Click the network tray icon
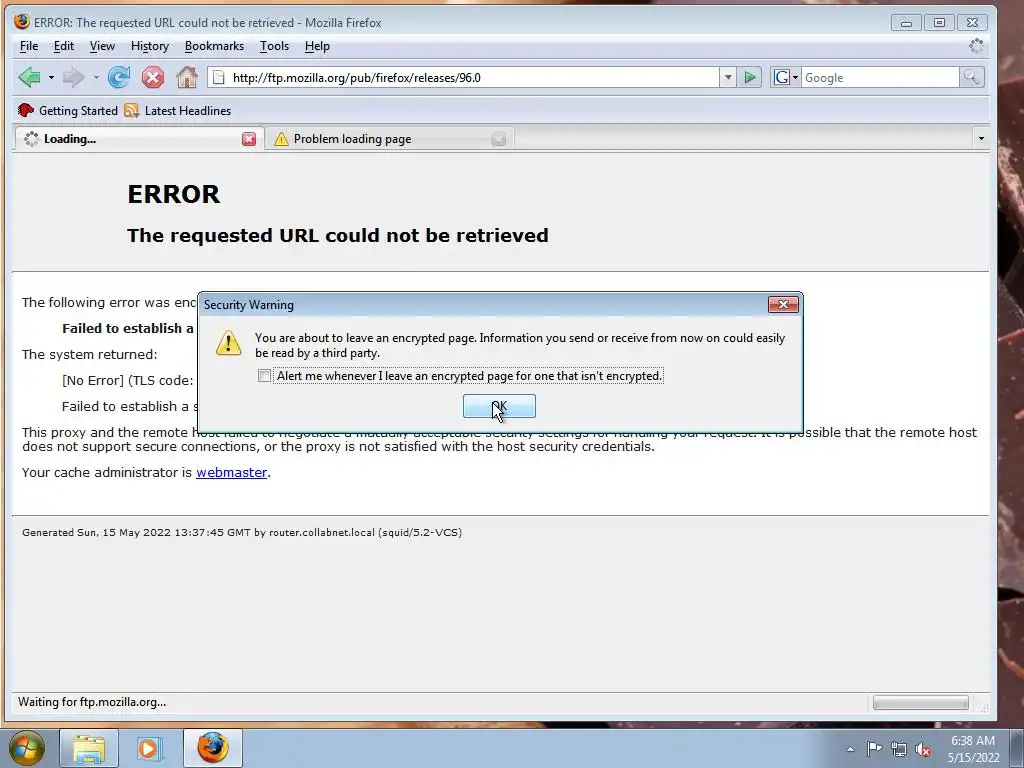Image resolution: width=1024 pixels, height=768 pixels. click(899, 750)
